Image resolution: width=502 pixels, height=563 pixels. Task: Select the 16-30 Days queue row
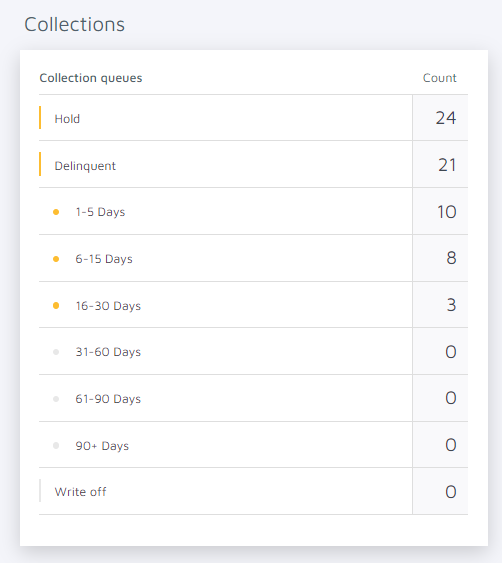tap(253, 305)
